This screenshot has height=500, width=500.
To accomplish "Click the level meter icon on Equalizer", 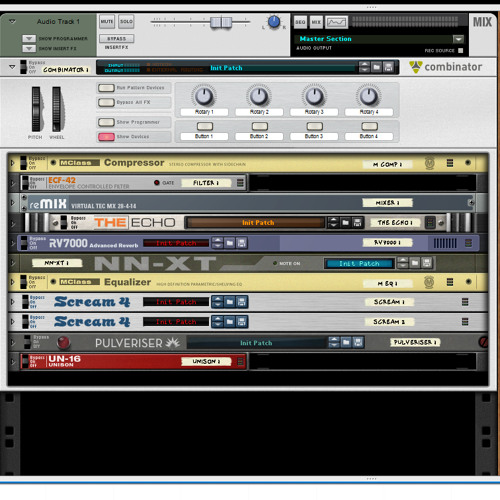I will click(450, 282).
